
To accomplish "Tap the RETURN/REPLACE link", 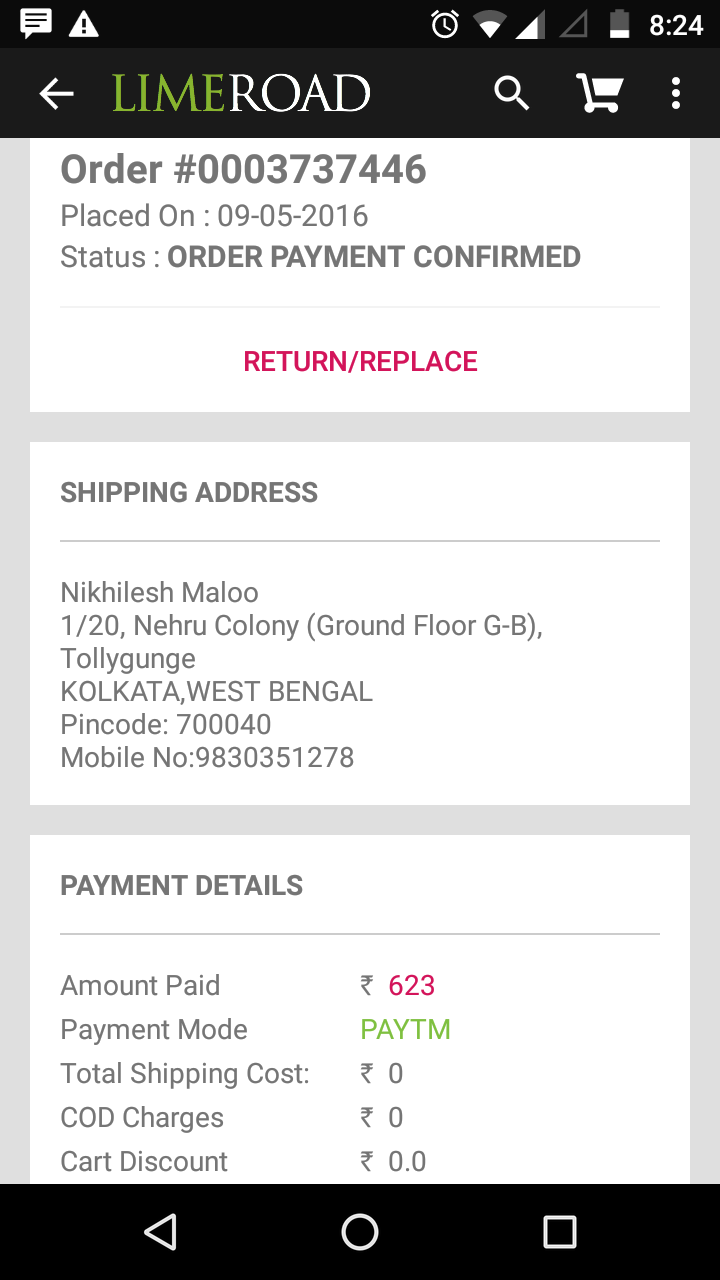I will pos(360,361).
